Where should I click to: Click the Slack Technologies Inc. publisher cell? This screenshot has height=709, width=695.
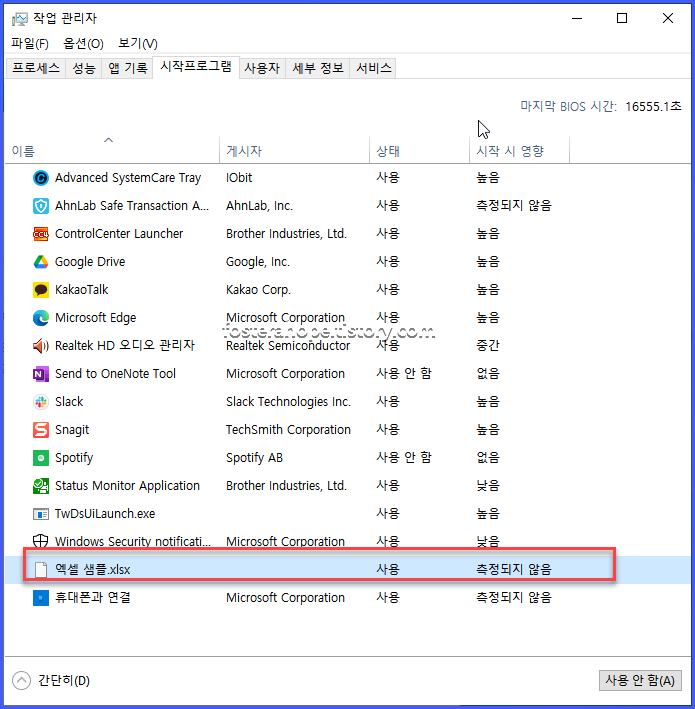(x=288, y=402)
